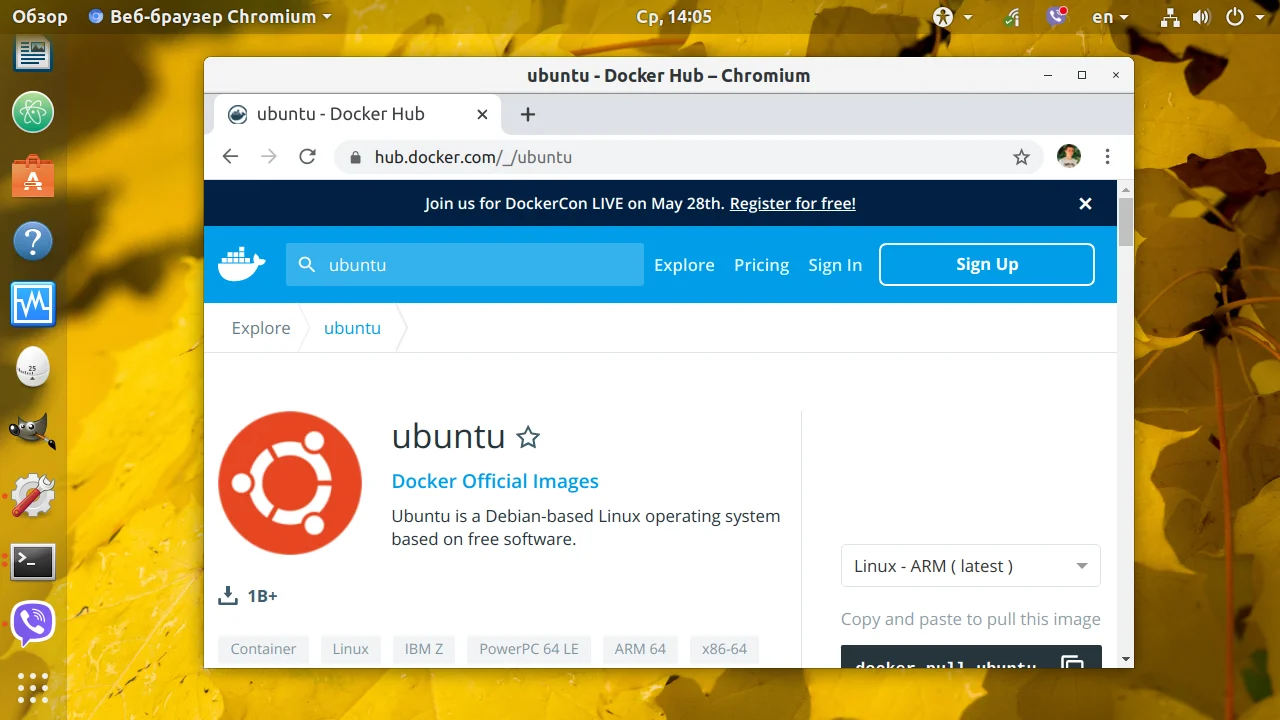The image size is (1280, 720).
Task: Bookmark this page with star icon
Action: [x=1021, y=157]
